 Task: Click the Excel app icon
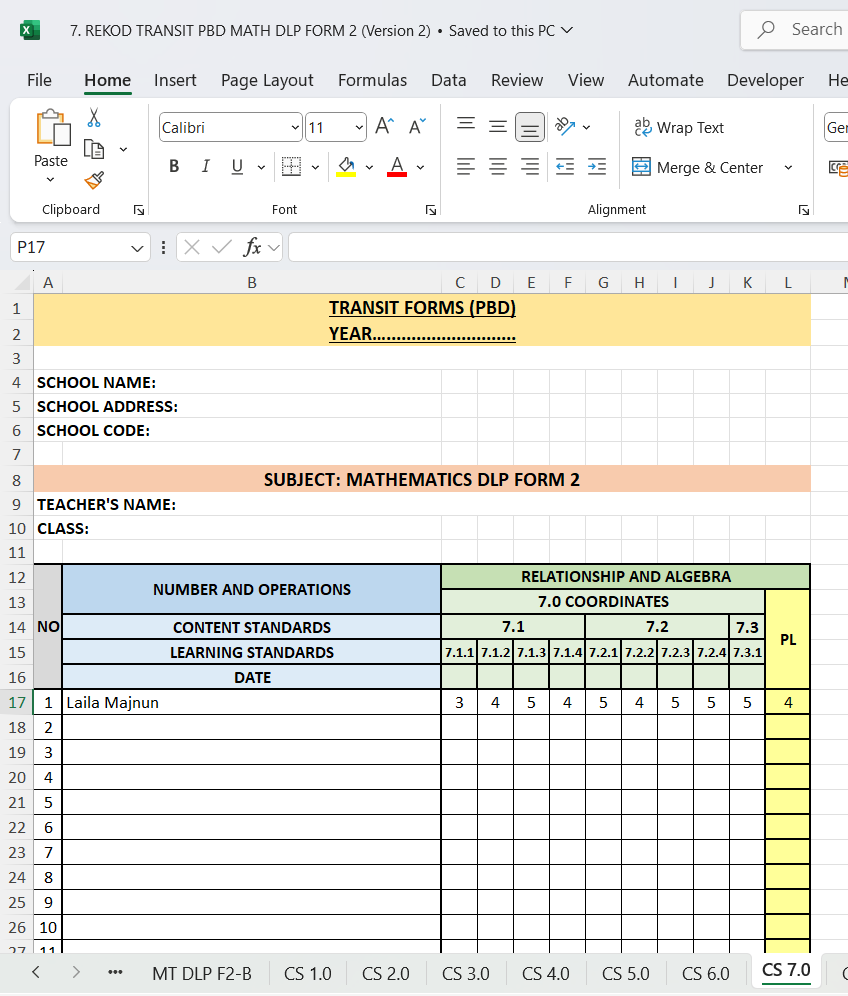[30, 30]
